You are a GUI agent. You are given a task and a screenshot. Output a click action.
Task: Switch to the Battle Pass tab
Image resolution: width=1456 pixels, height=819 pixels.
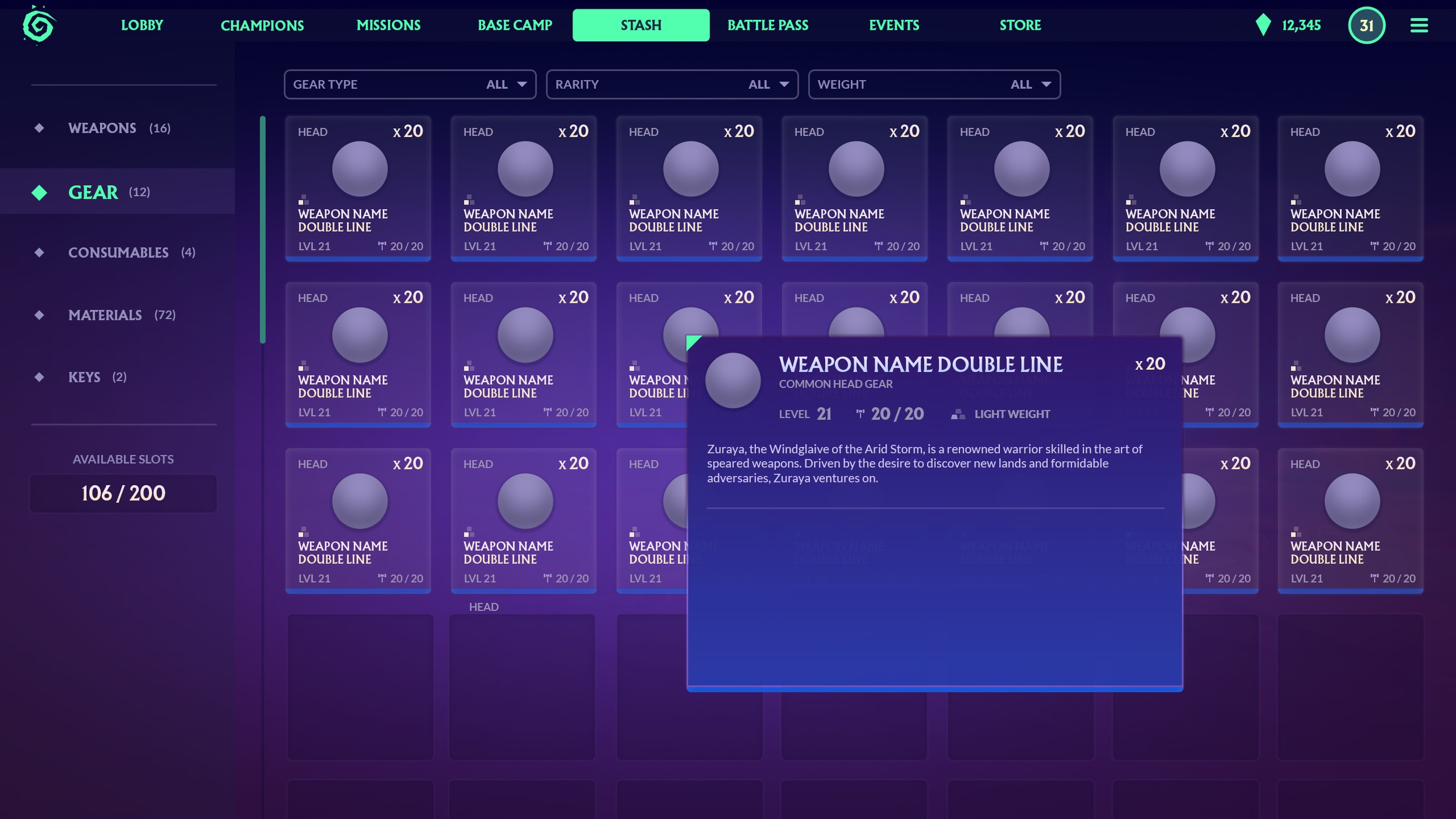(x=767, y=25)
